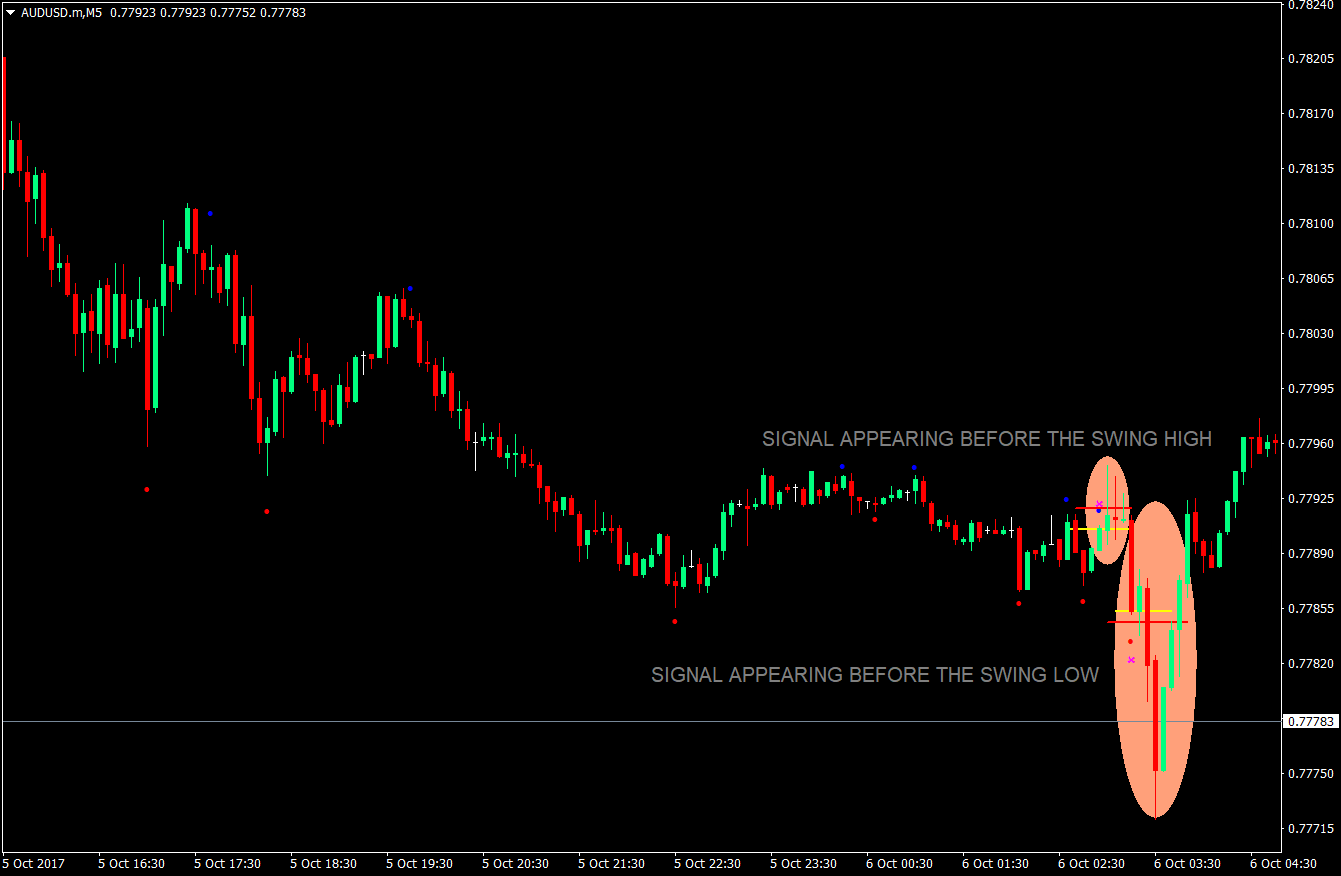Click the current price tag 0.77783 on the axis
This screenshot has width=1341, height=876.
pyautogui.click(x=1310, y=721)
